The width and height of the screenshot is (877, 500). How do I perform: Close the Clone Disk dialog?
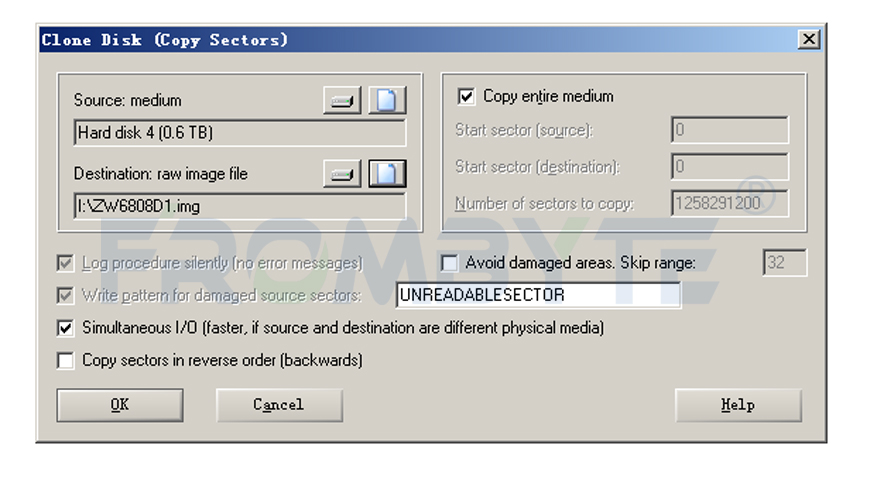[x=809, y=40]
